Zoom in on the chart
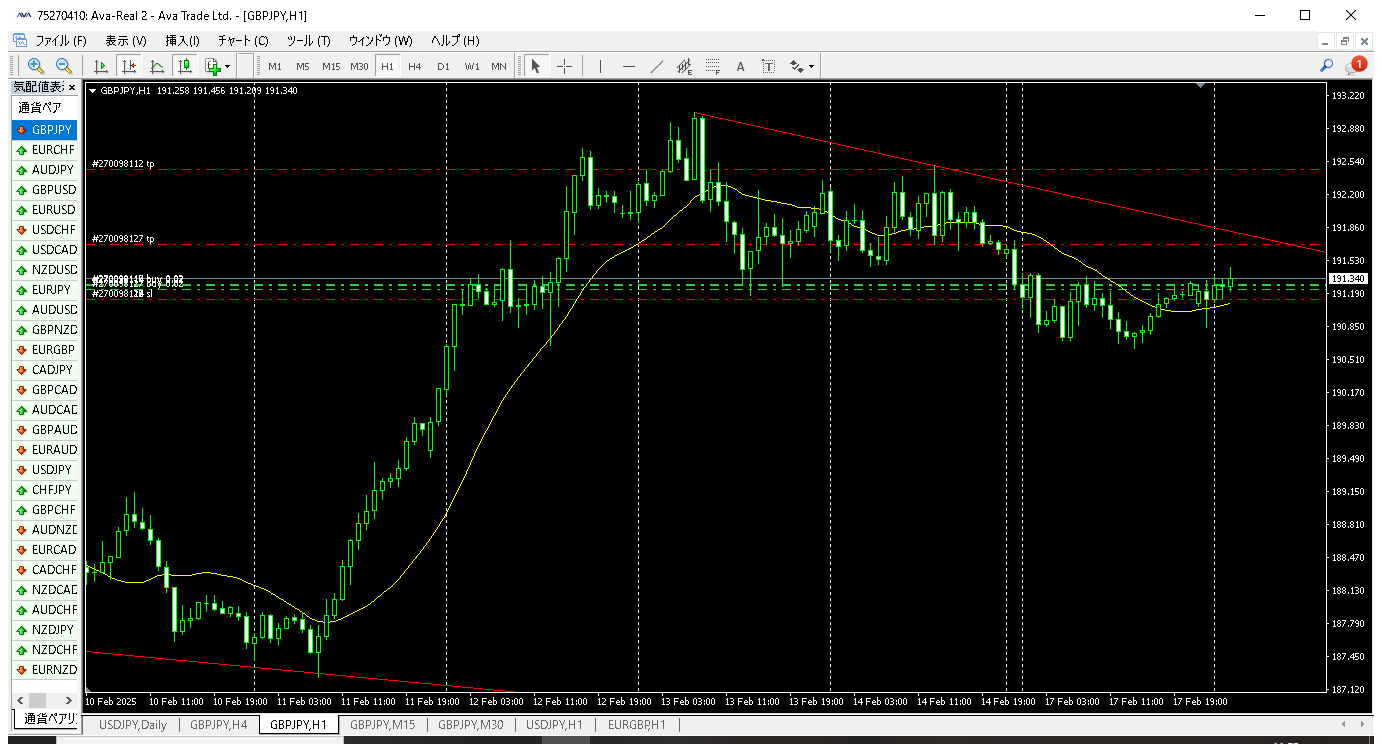This screenshot has height=744, width=1382. 36,66
